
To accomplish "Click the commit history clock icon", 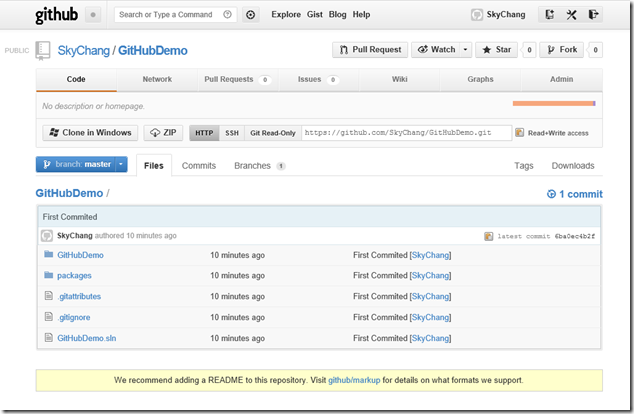I will pyautogui.click(x=551, y=194).
